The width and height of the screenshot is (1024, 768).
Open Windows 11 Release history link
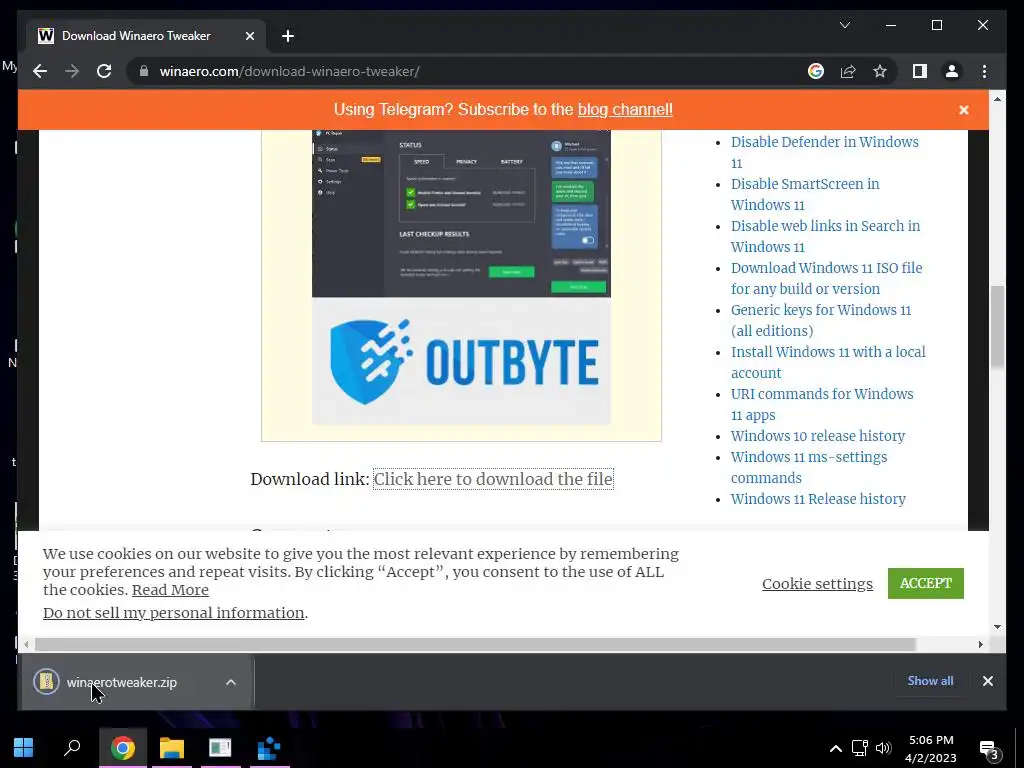(818, 499)
